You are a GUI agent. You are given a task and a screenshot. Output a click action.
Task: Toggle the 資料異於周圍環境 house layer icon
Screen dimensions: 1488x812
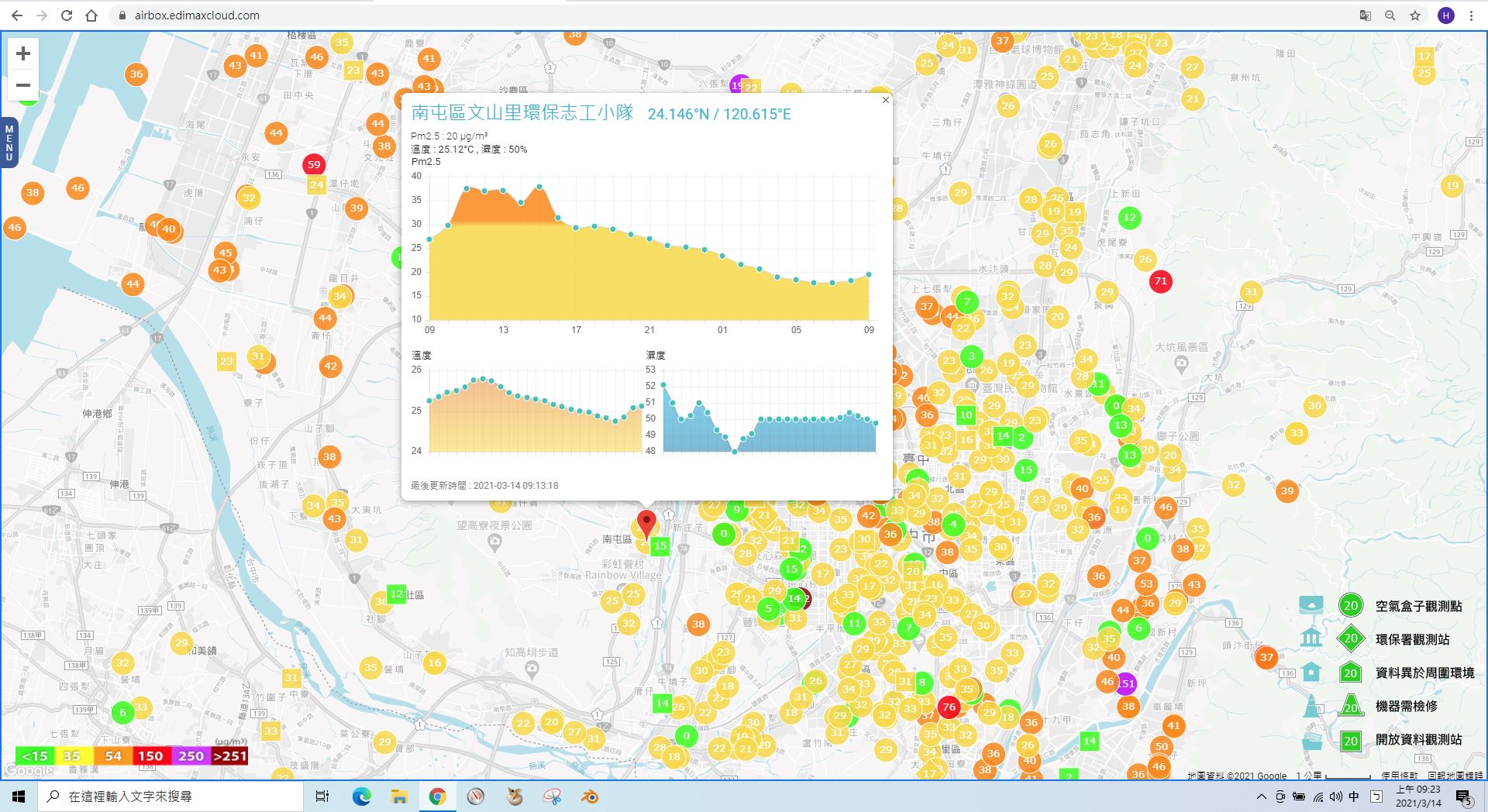(1311, 672)
